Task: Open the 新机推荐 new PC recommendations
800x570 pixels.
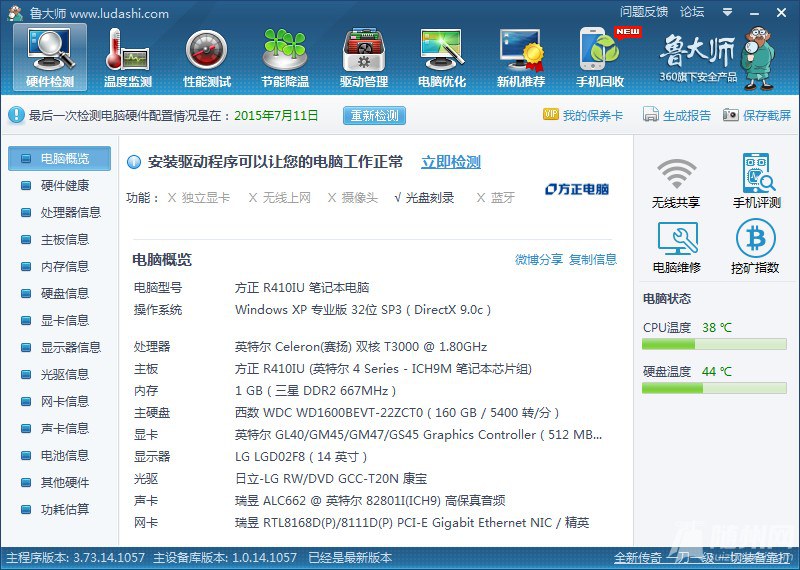Action: (521, 57)
